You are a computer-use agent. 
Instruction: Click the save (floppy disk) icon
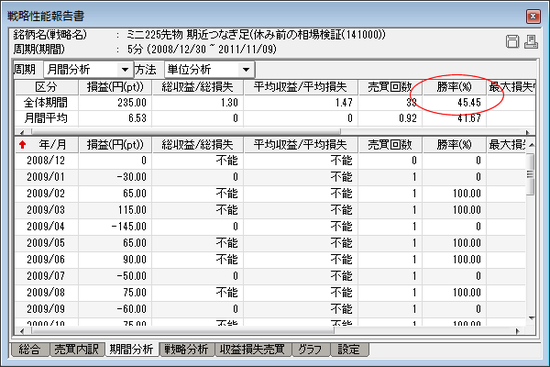(x=512, y=42)
